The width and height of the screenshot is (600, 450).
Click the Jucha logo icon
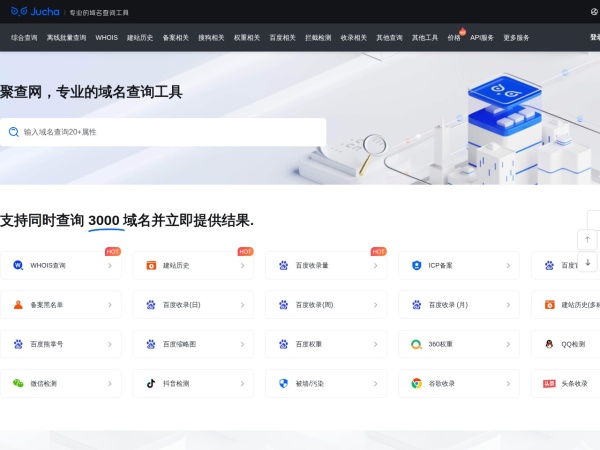(18, 11)
